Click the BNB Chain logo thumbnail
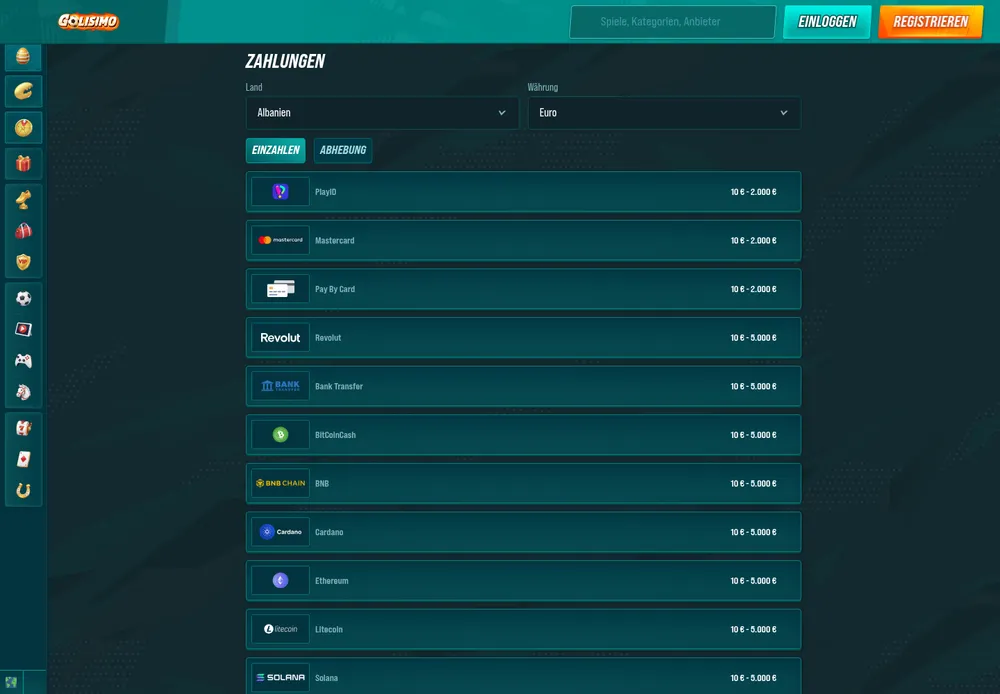1000x694 pixels. 280,483
